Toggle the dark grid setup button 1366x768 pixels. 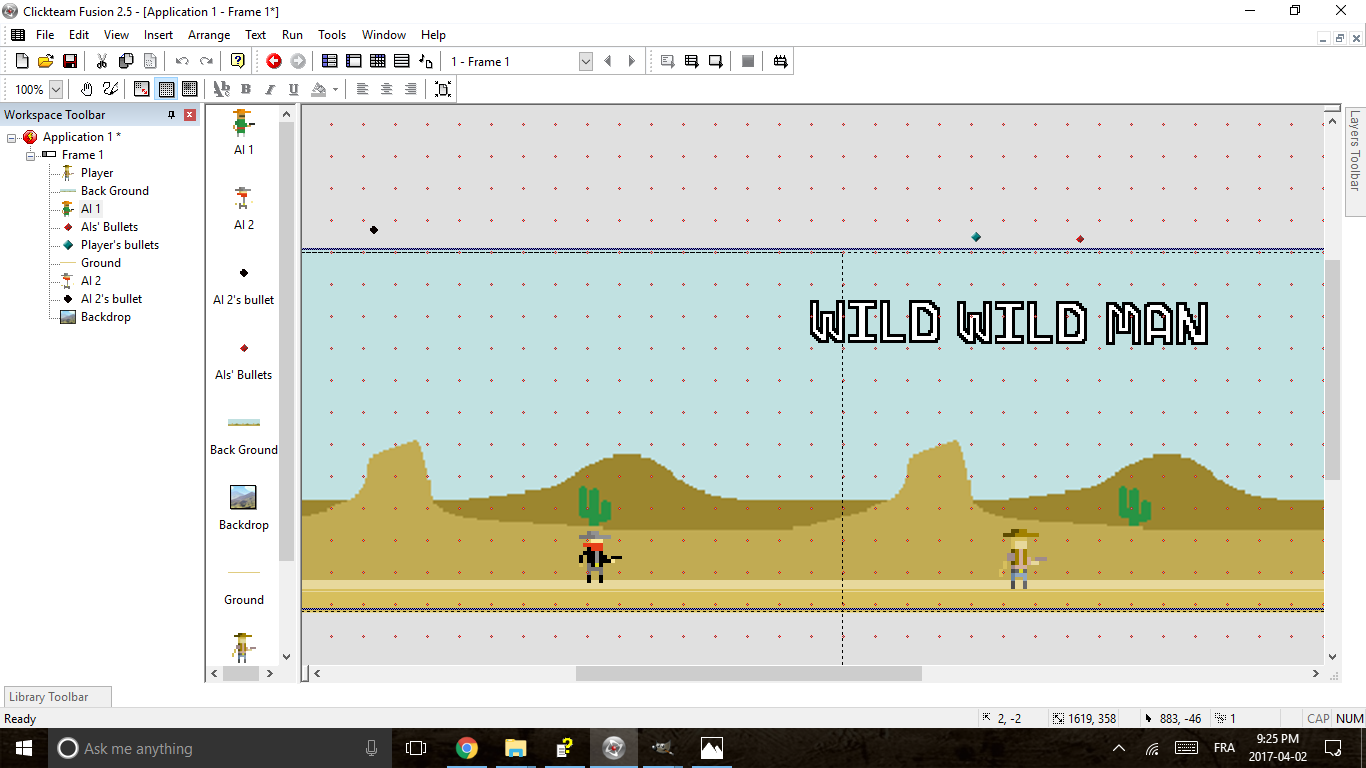(x=189, y=89)
